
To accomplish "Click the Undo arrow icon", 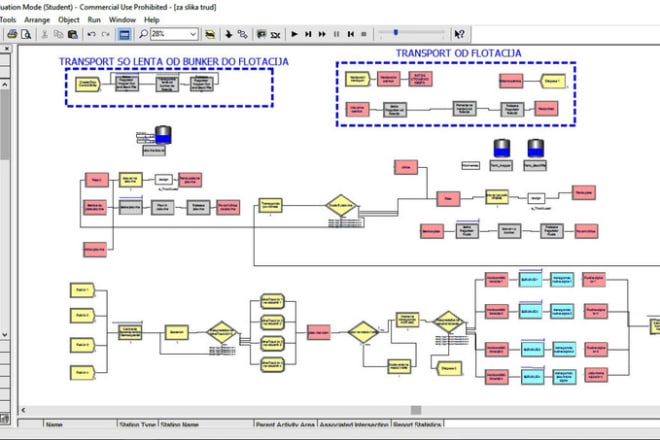I will (92, 34).
